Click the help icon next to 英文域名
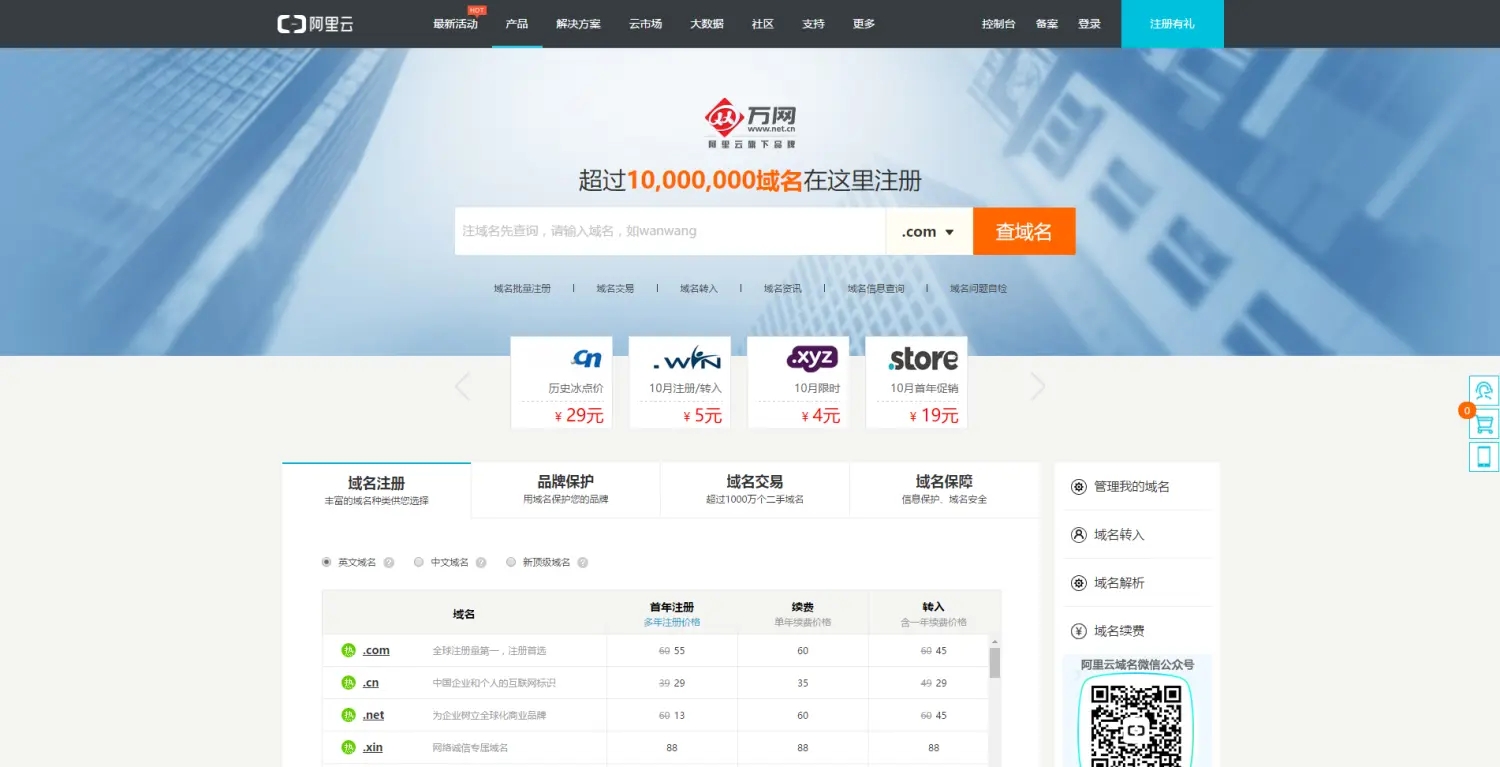This screenshot has height=767, width=1500. (389, 563)
